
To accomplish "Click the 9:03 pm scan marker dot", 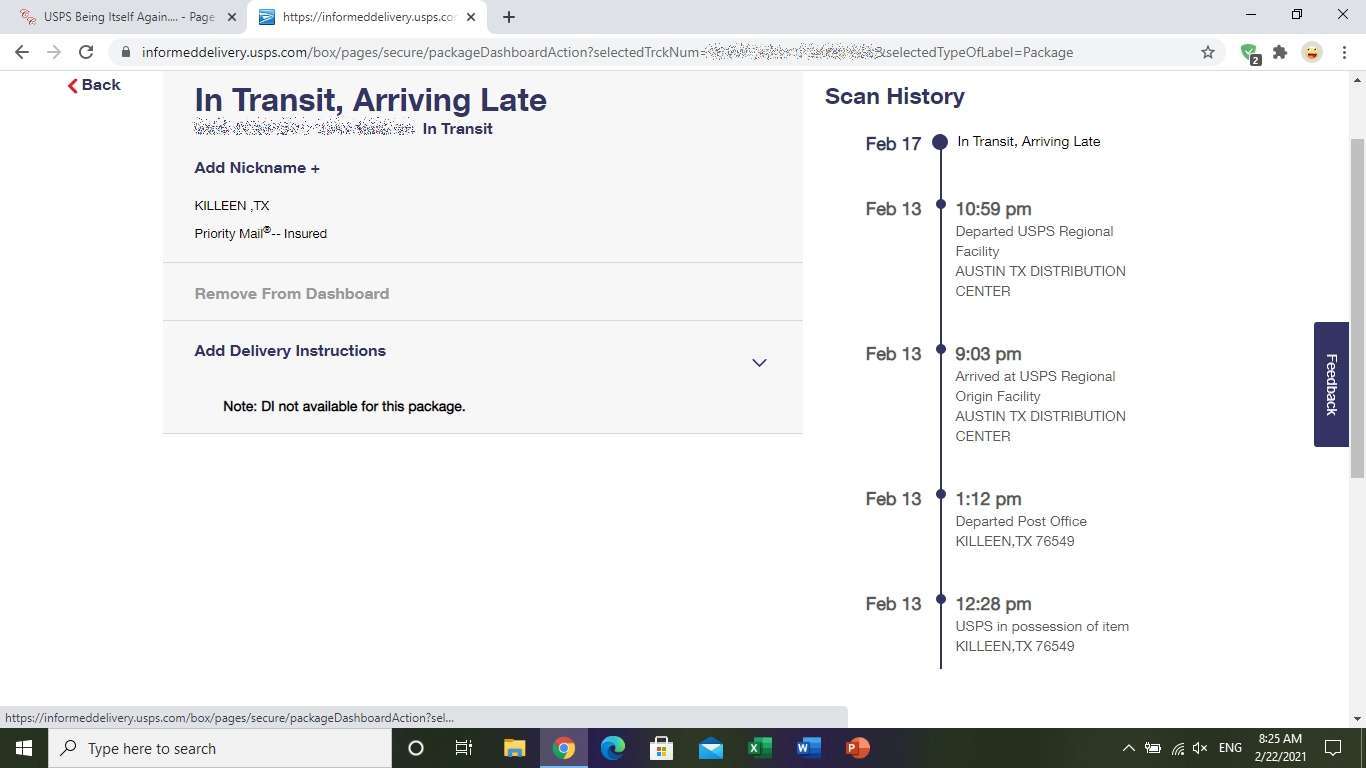I will [941, 349].
